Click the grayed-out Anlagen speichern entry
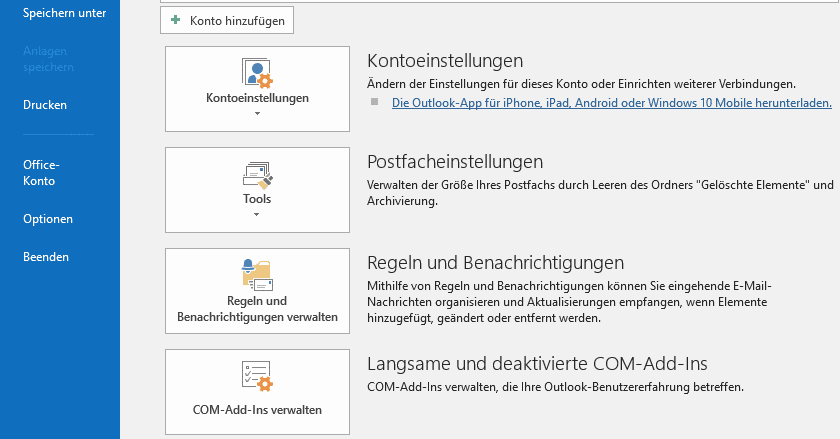840x439 pixels. (48, 59)
